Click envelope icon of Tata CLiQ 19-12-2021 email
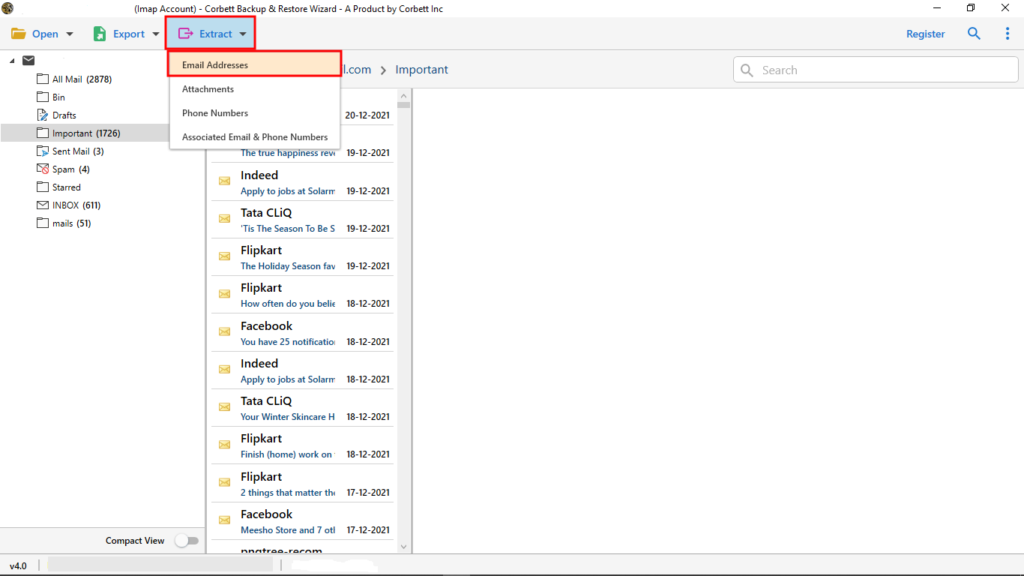Image resolution: width=1024 pixels, height=576 pixels. [x=225, y=219]
